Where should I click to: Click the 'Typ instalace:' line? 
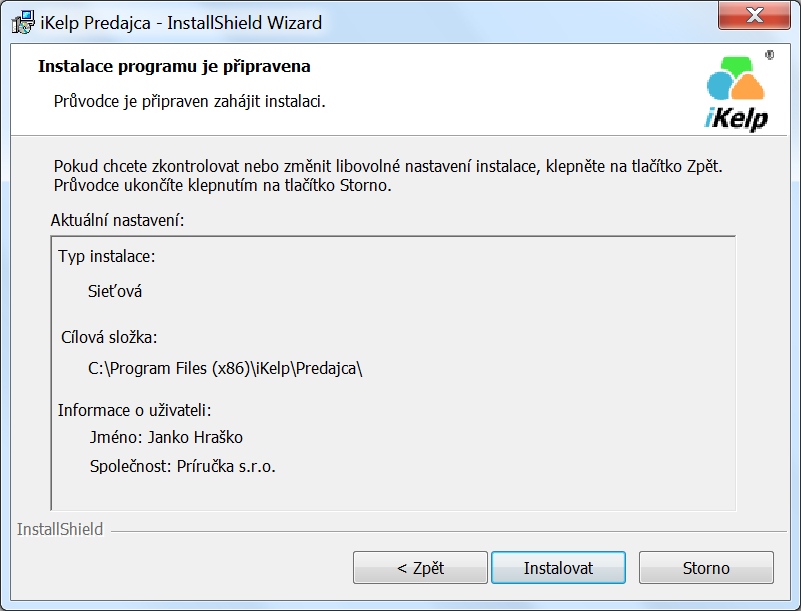click(x=107, y=257)
